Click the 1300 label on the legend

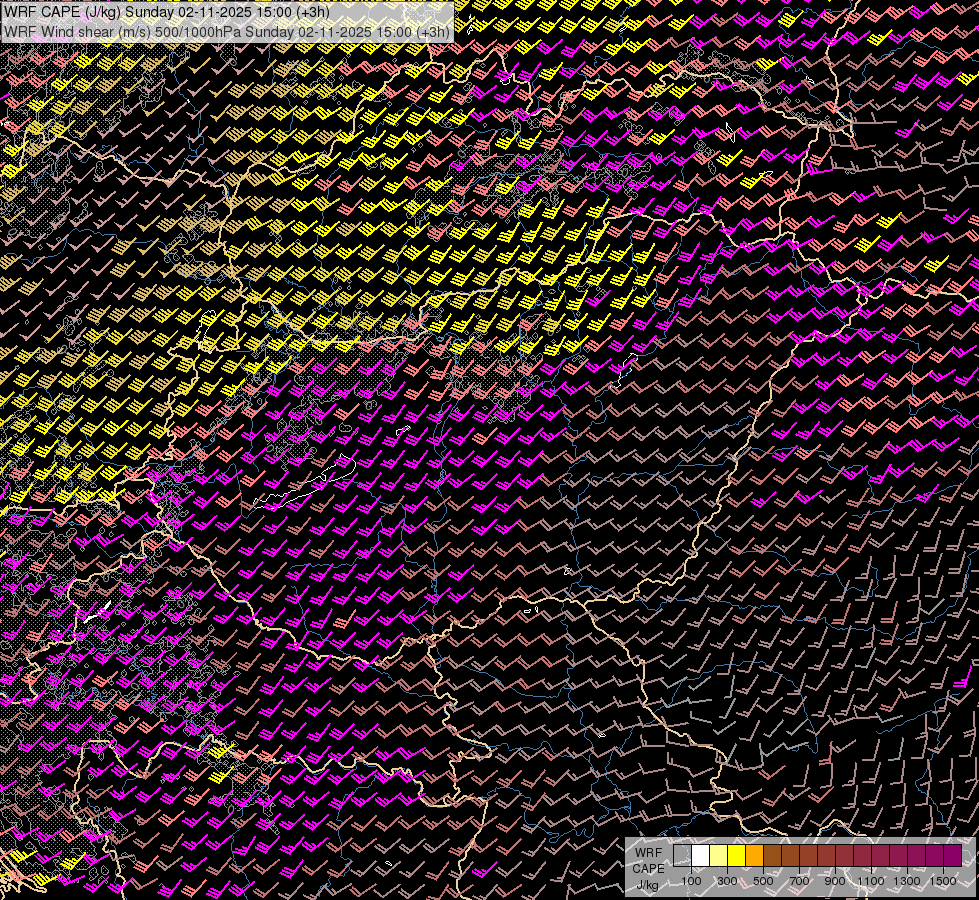pos(907,881)
